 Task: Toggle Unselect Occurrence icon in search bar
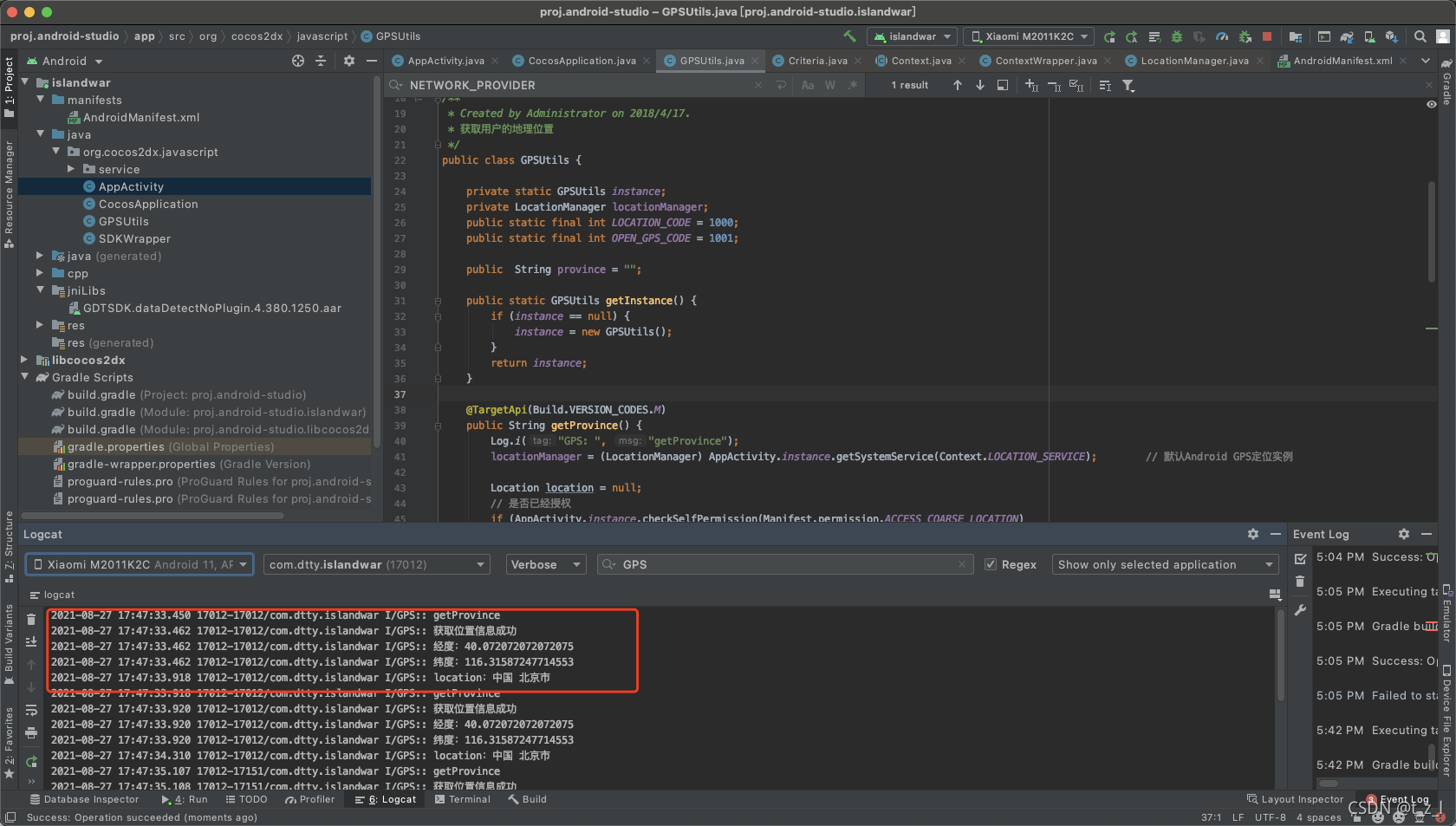[x=1054, y=85]
